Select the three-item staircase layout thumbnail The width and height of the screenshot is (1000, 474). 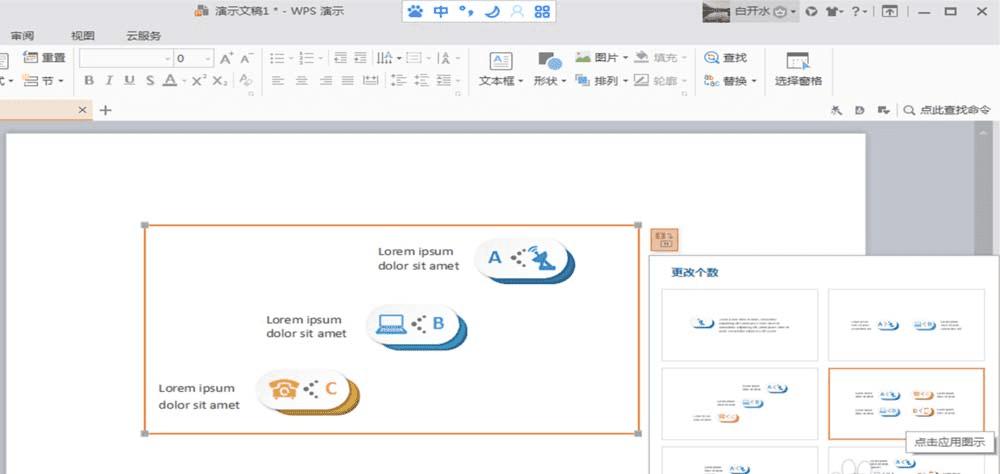click(x=740, y=404)
